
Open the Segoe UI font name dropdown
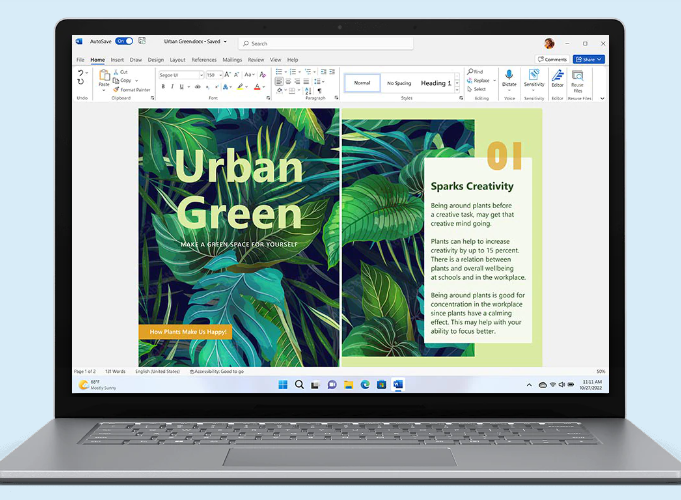coord(180,75)
